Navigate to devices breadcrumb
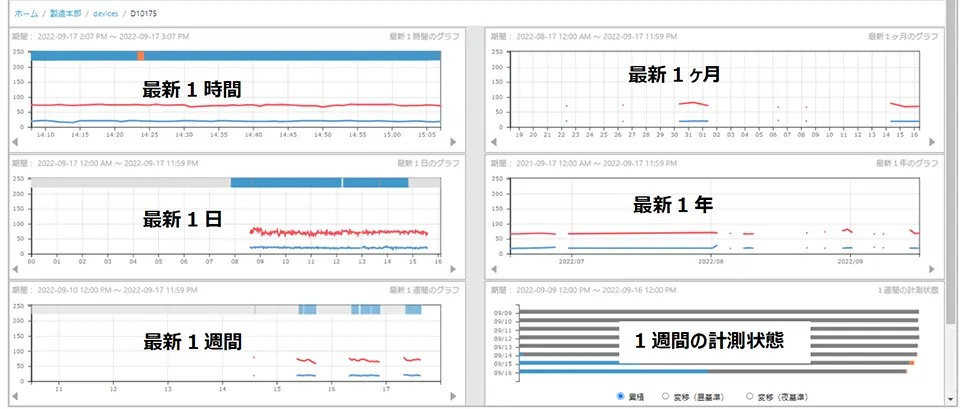The width and height of the screenshot is (960, 409). 105,13
